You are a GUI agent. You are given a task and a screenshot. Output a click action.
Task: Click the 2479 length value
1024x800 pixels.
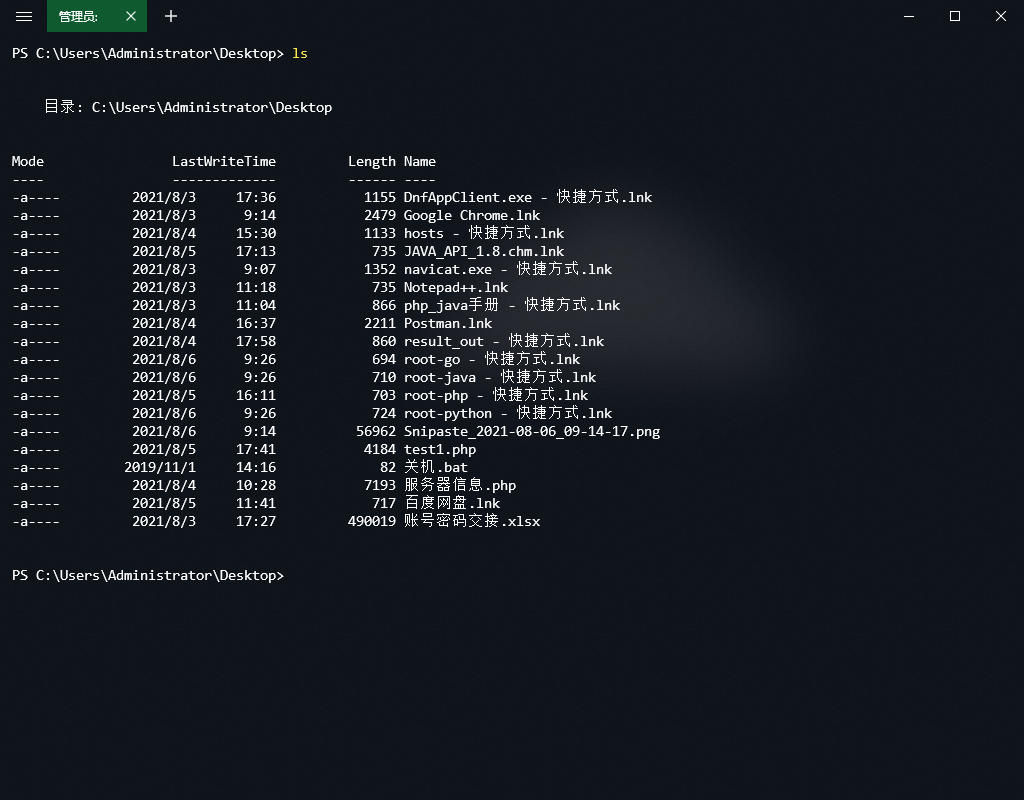(x=380, y=216)
